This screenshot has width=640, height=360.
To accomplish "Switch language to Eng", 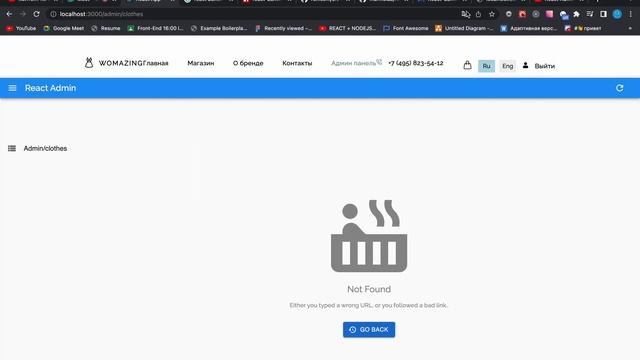I will point(507,66).
